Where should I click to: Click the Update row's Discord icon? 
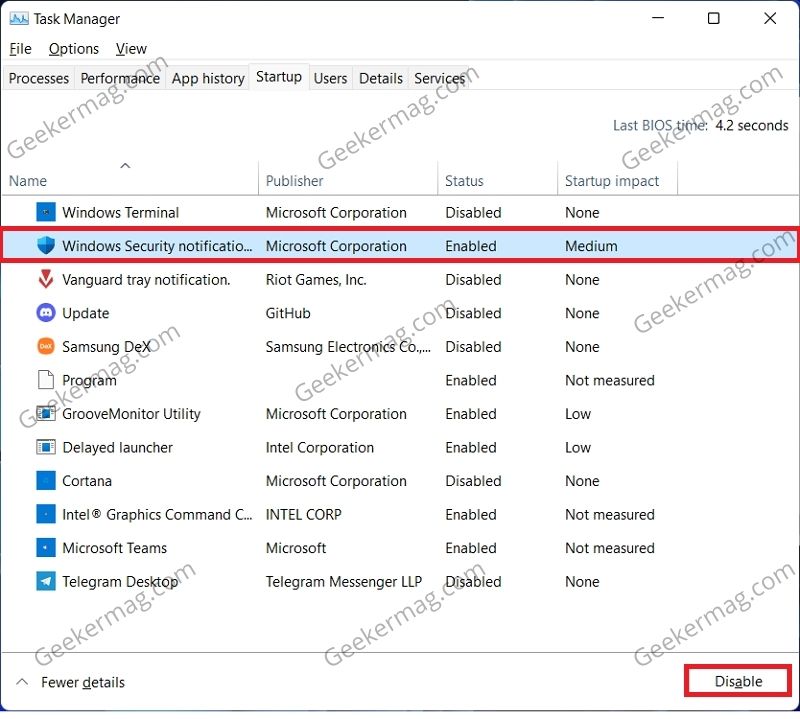[46, 313]
